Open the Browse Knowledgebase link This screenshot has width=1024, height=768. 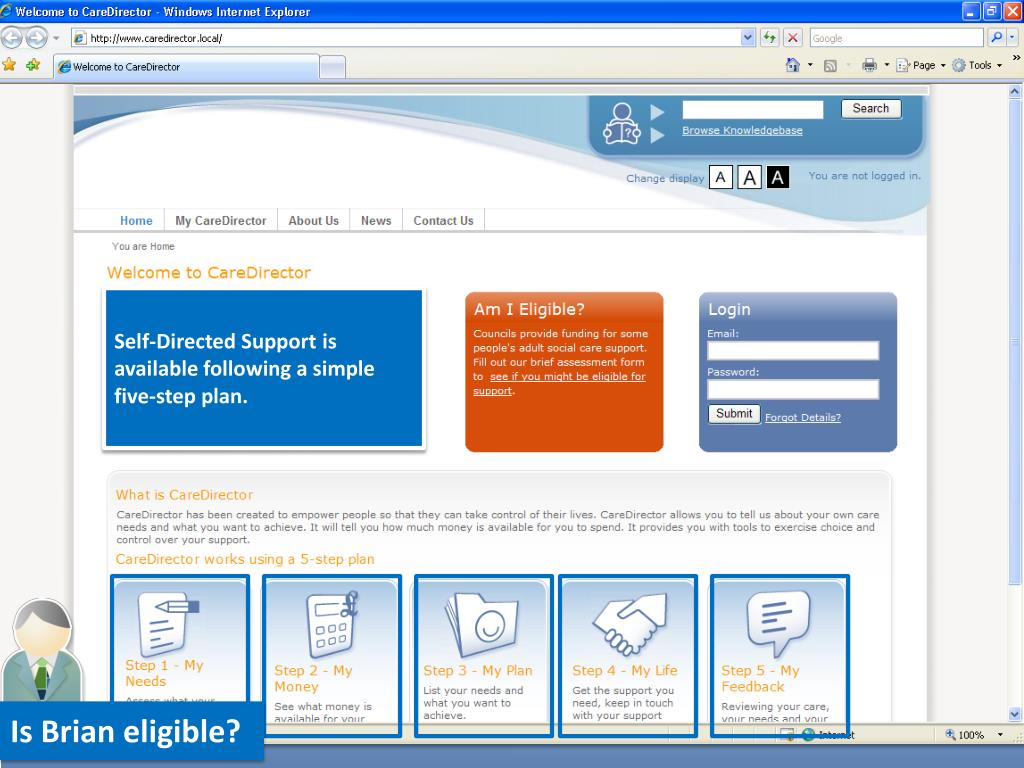[x=742, y=130]
